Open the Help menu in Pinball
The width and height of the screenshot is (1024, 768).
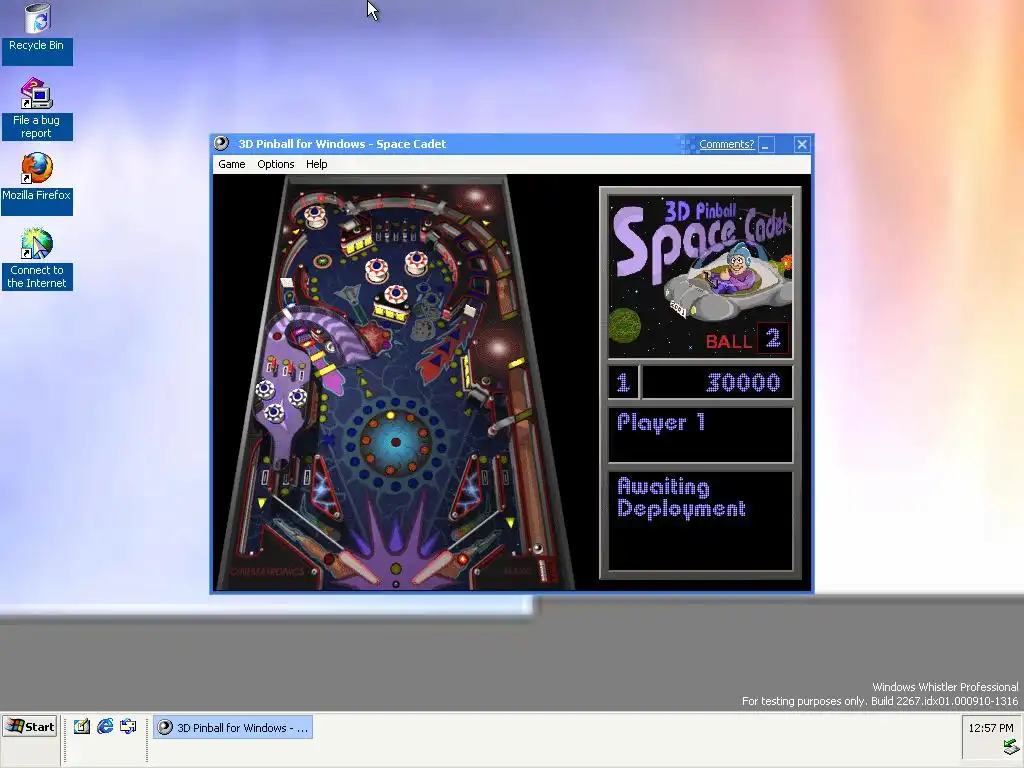(317, 164)
